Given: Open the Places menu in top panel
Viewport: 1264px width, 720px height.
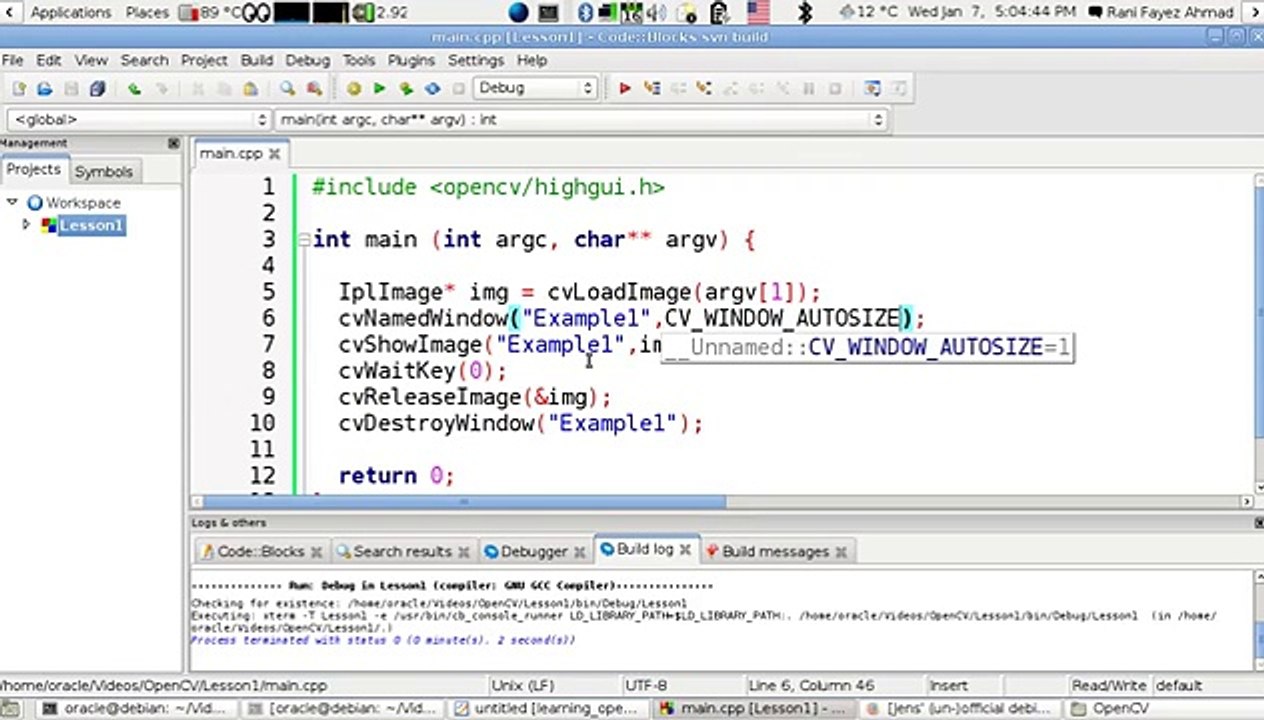Looking at the screenshot, I should [147, 12].
